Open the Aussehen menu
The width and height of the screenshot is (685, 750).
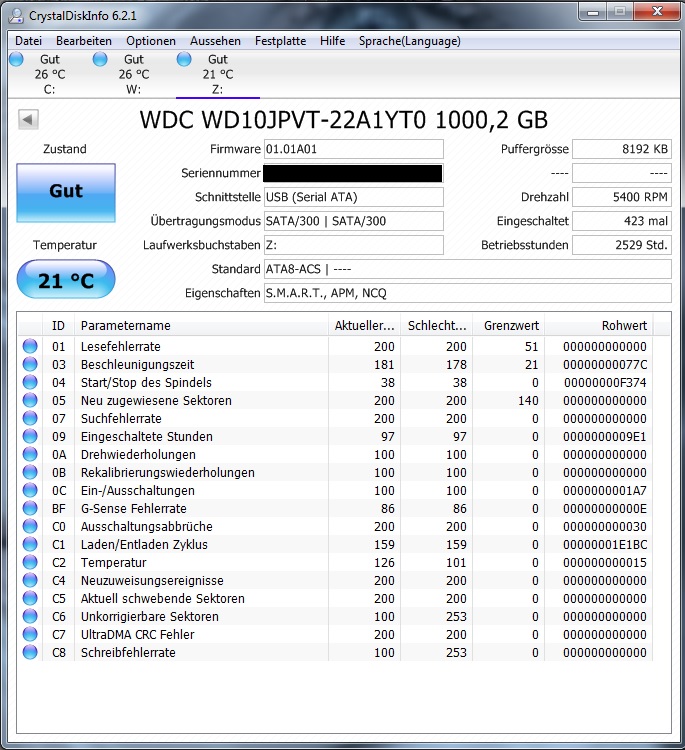coord(215,41)
